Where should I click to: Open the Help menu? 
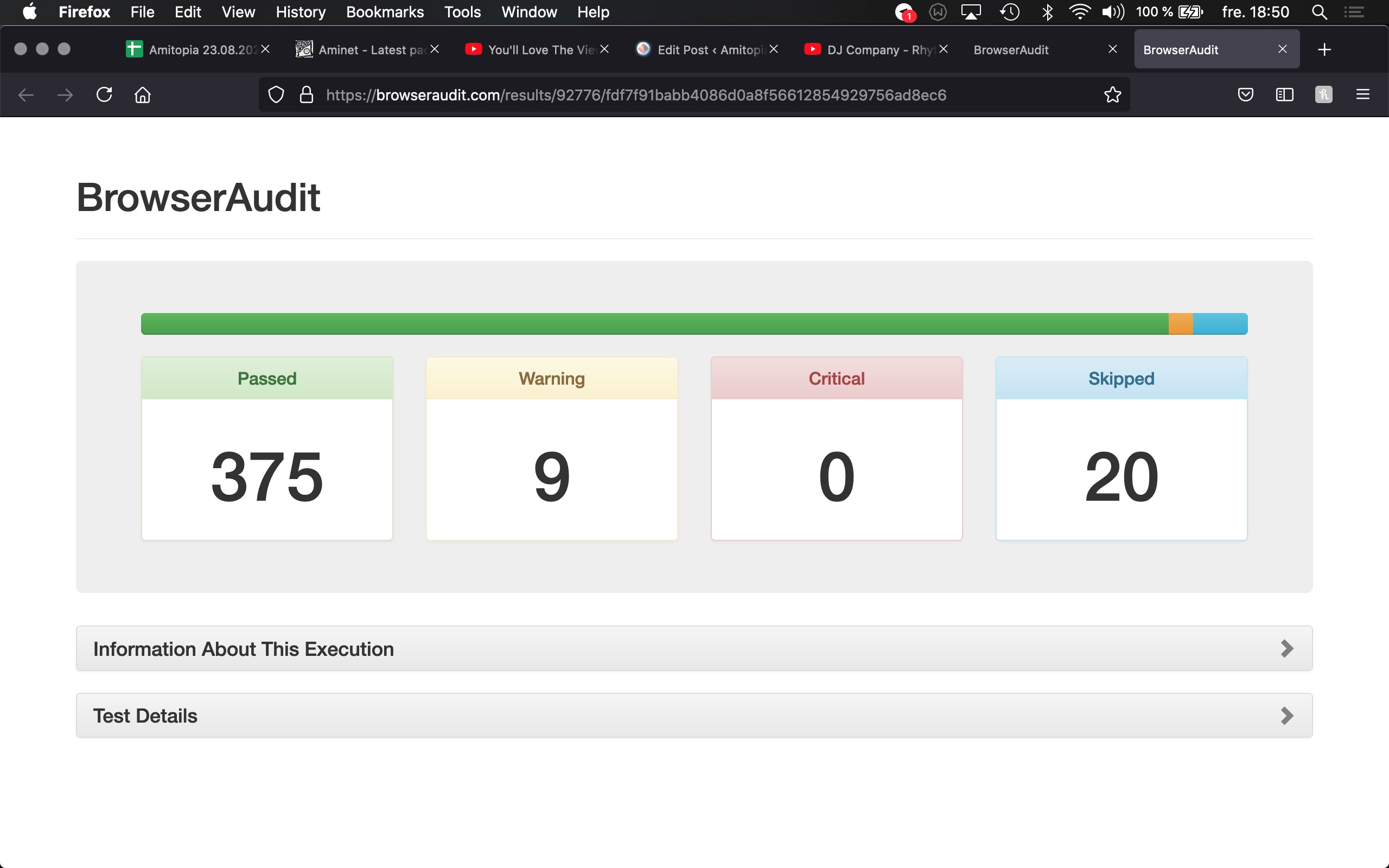(x=593, y=12)
